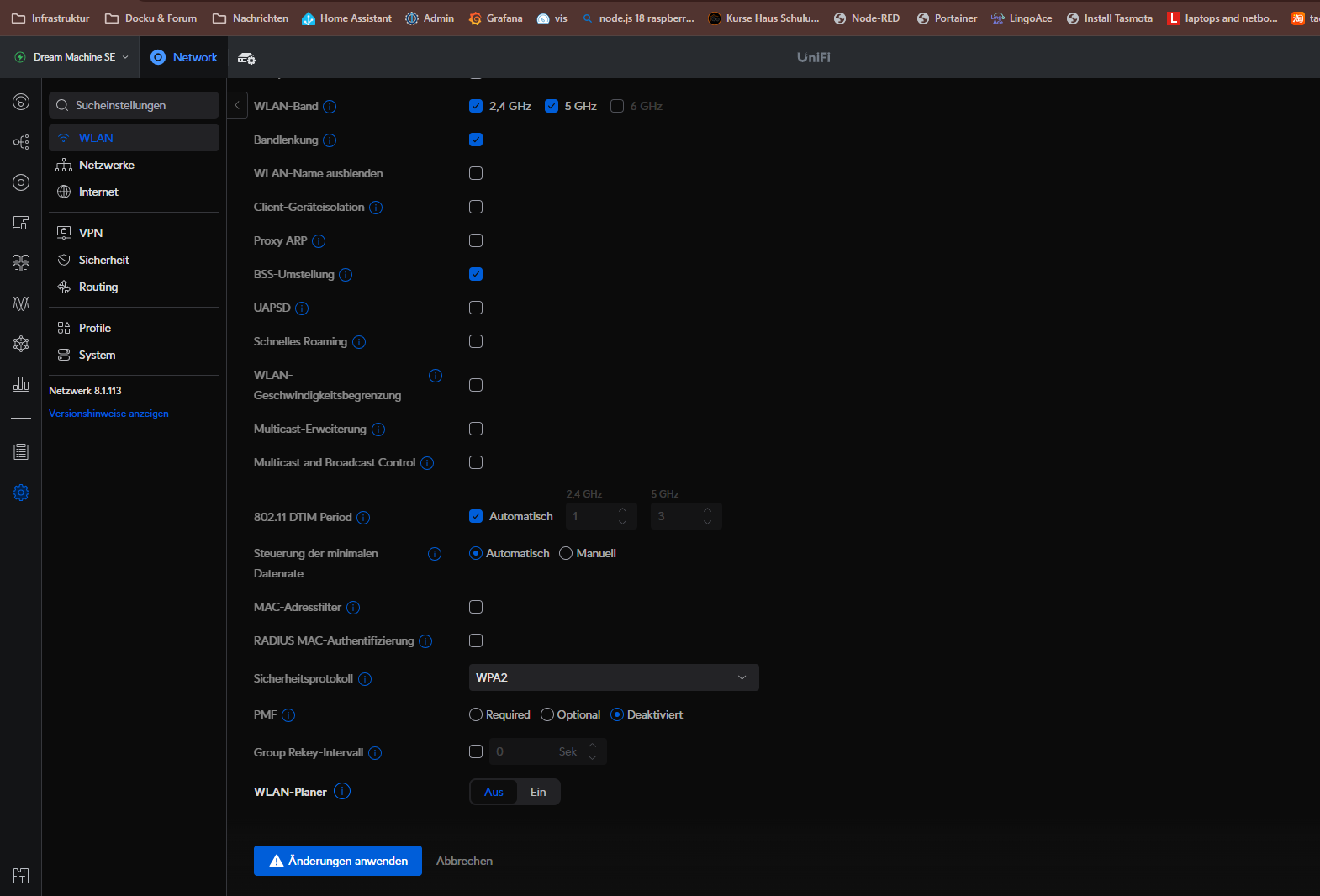Screen dimensions: 1320x896
Task: Show info for 802.11 DTIM Period
Action: pos(363,518)
